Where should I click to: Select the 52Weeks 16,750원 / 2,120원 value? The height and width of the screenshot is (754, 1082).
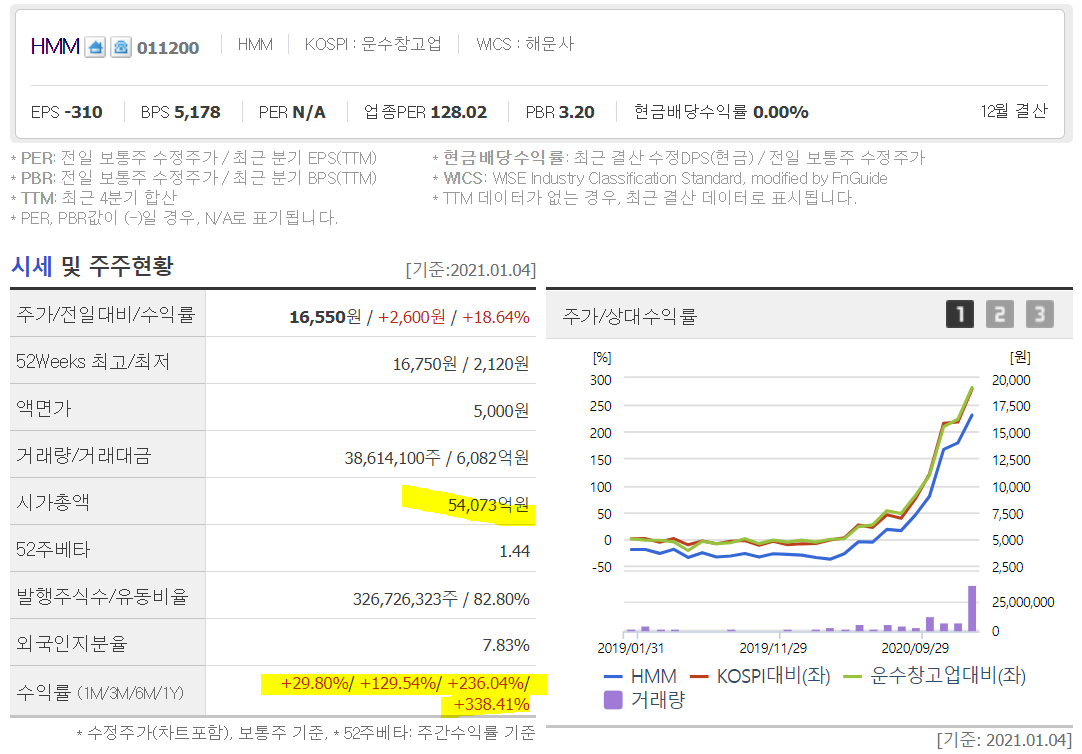(460, 364)
